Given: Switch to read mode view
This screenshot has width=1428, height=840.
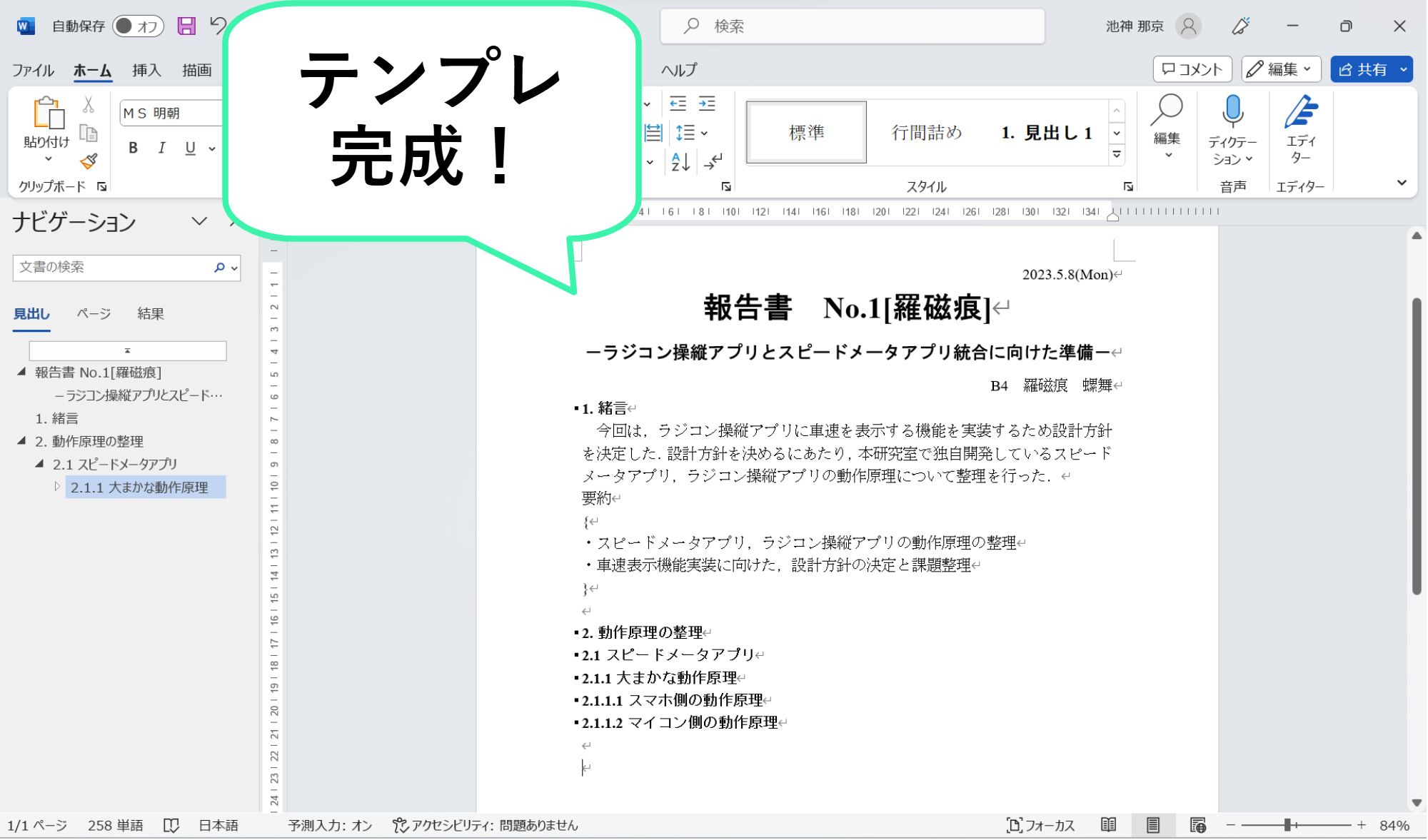Looking at the screenshot, I should click(x=1108, y=825).
